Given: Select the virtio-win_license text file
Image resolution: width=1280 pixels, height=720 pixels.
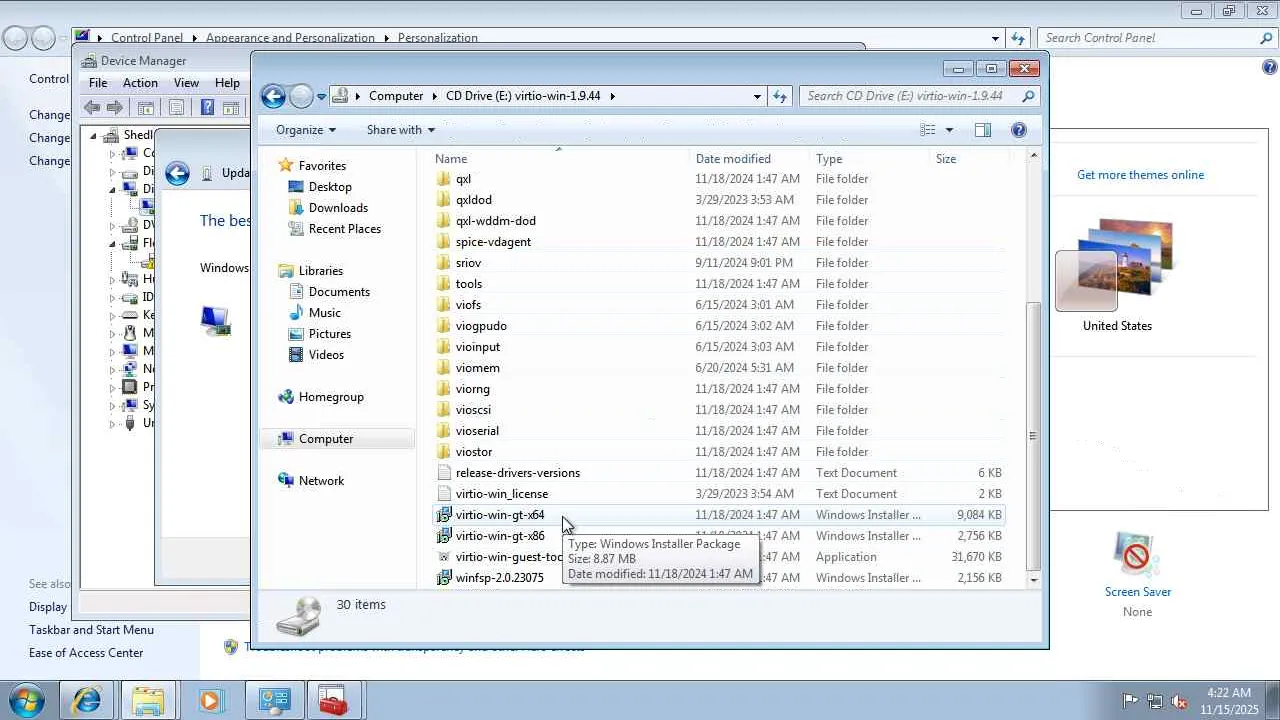Looking at the screenshot, I should pyautogui.click(x=501, y=494).
